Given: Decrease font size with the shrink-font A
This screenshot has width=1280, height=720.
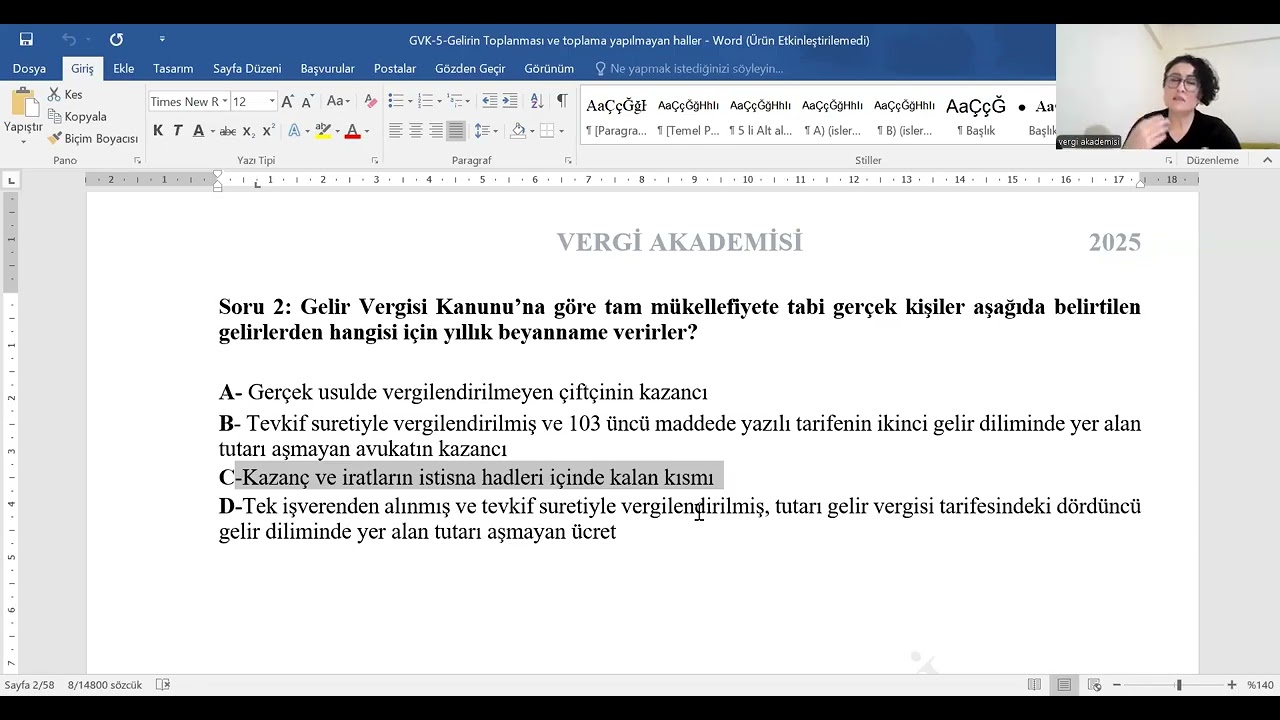Looking at the screenshot, I should point(307,102).
